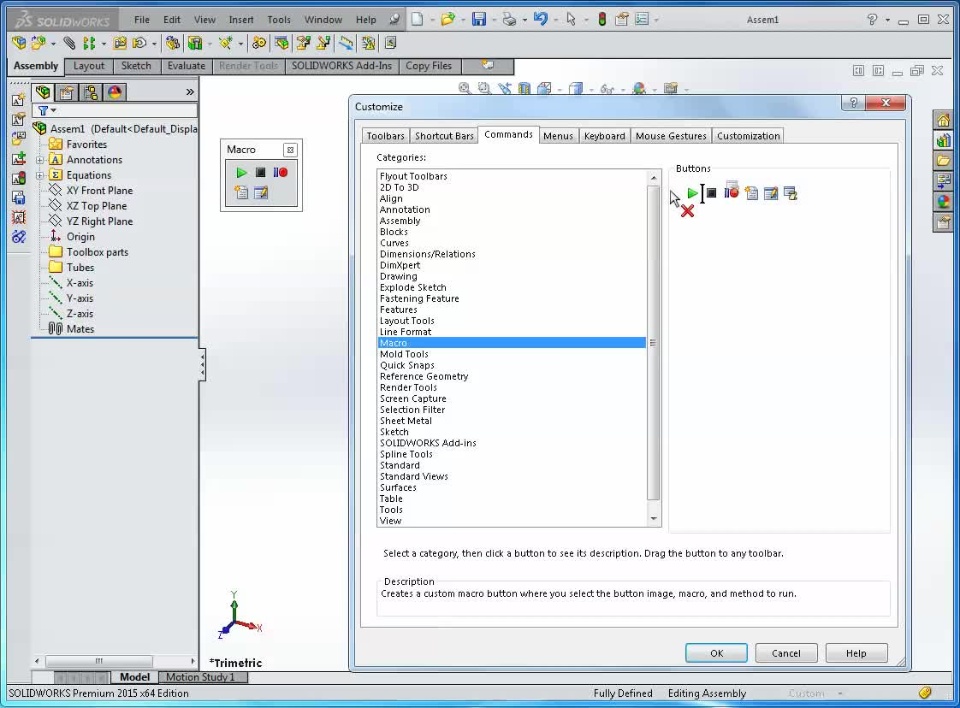This screenshot has height=708, width=960.
Task: Click Cancel in the Customize dialog
Action: 786,653
